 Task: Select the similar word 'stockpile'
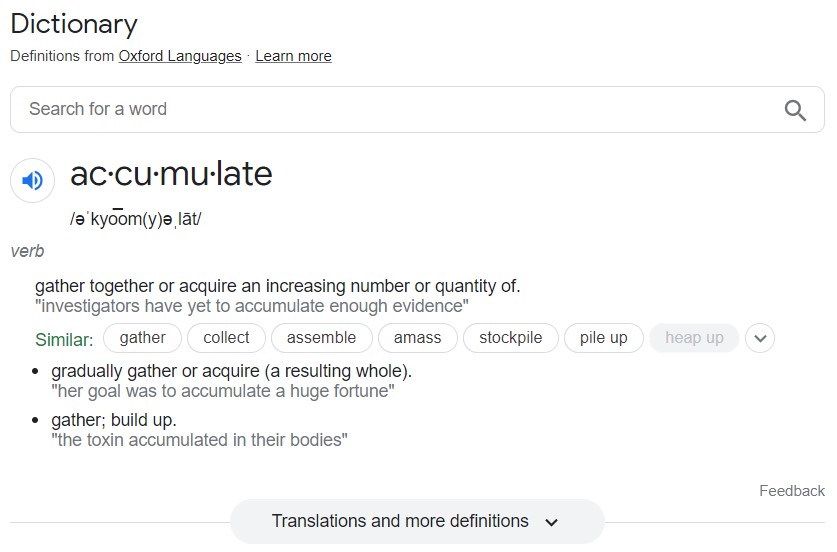[x=510, y=338]
